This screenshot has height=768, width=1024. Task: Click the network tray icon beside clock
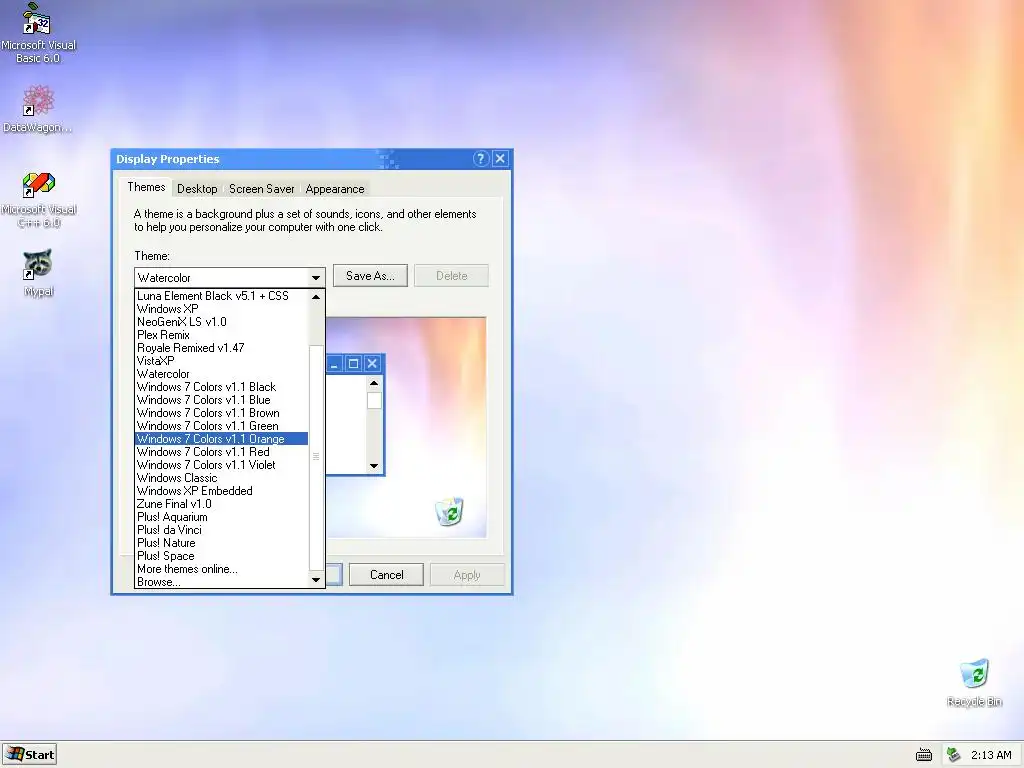click(x=953, y=755)
